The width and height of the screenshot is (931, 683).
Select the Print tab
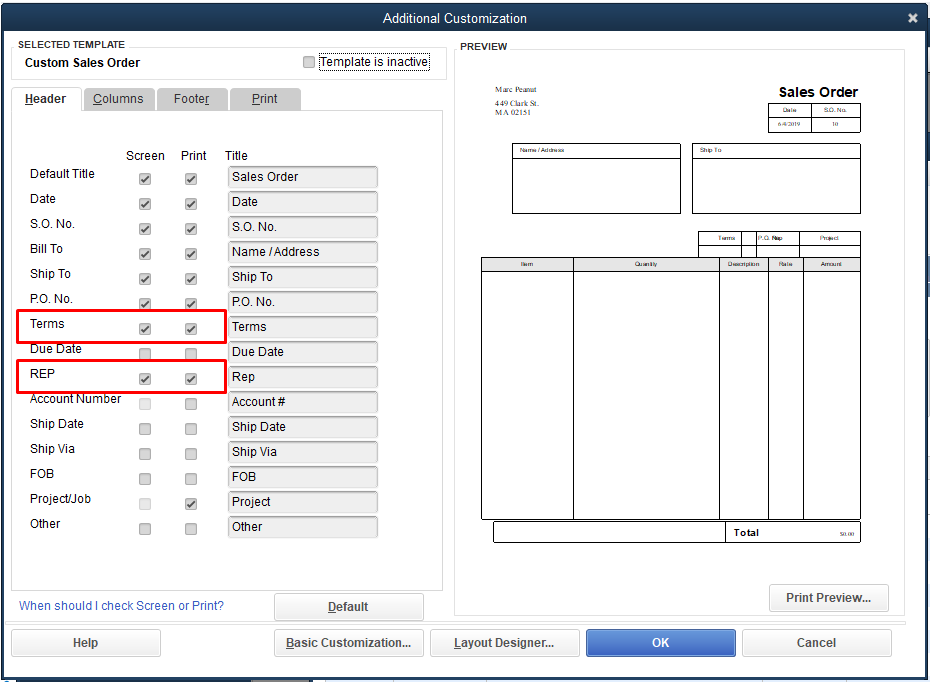tap(265, 99)
